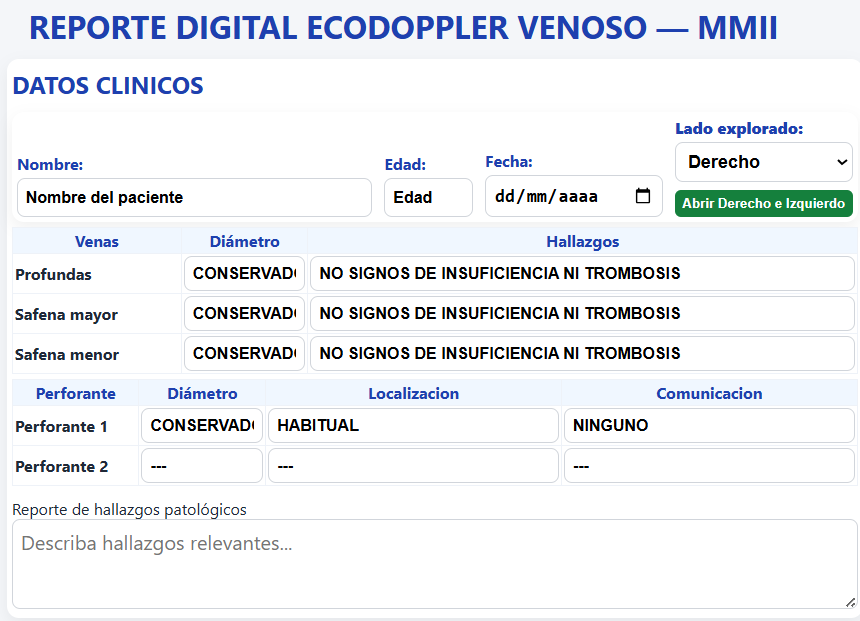Open the calendar picker icon in Fecha

(x=643, y=196)
